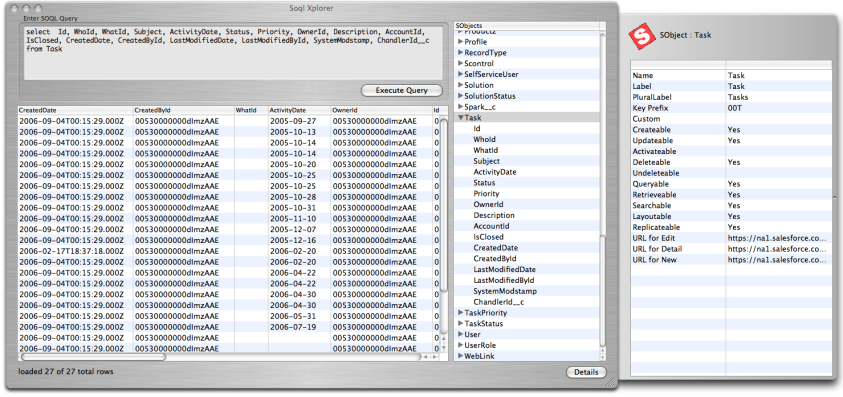The height and width of the screenshot is (397, 843).
Task: Sort by the CreatedDate column header
Action: tap(75, 110)
